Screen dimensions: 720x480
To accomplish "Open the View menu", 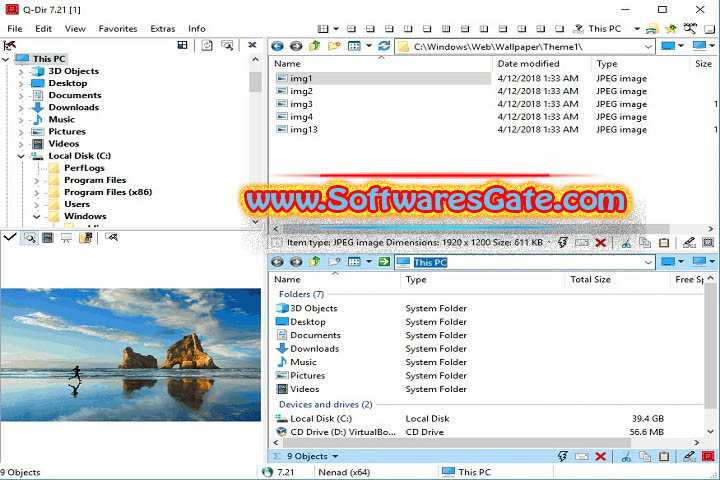I will [x=75, y=28].
